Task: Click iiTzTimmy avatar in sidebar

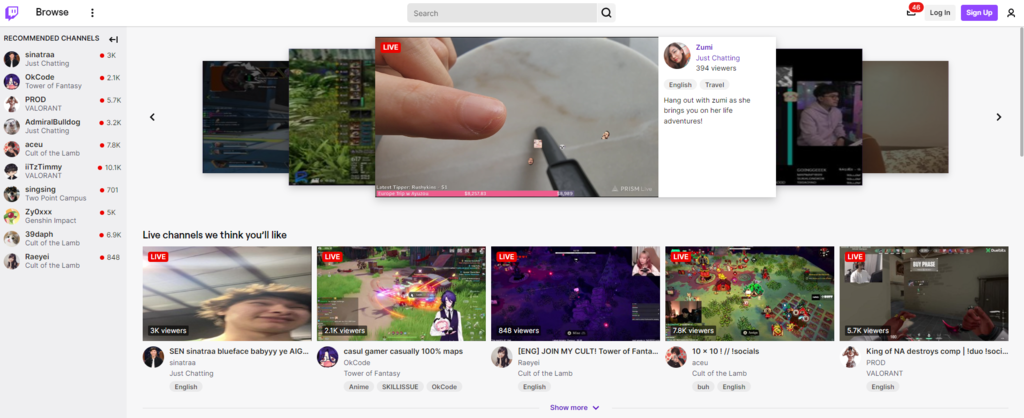Action: pyautogui.click(x=12, y=171)
